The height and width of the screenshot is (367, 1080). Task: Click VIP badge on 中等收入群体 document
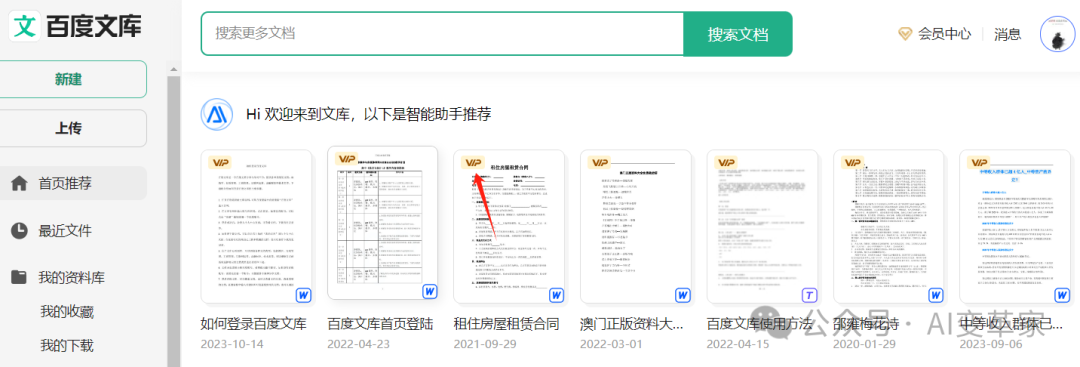[979, 162]
